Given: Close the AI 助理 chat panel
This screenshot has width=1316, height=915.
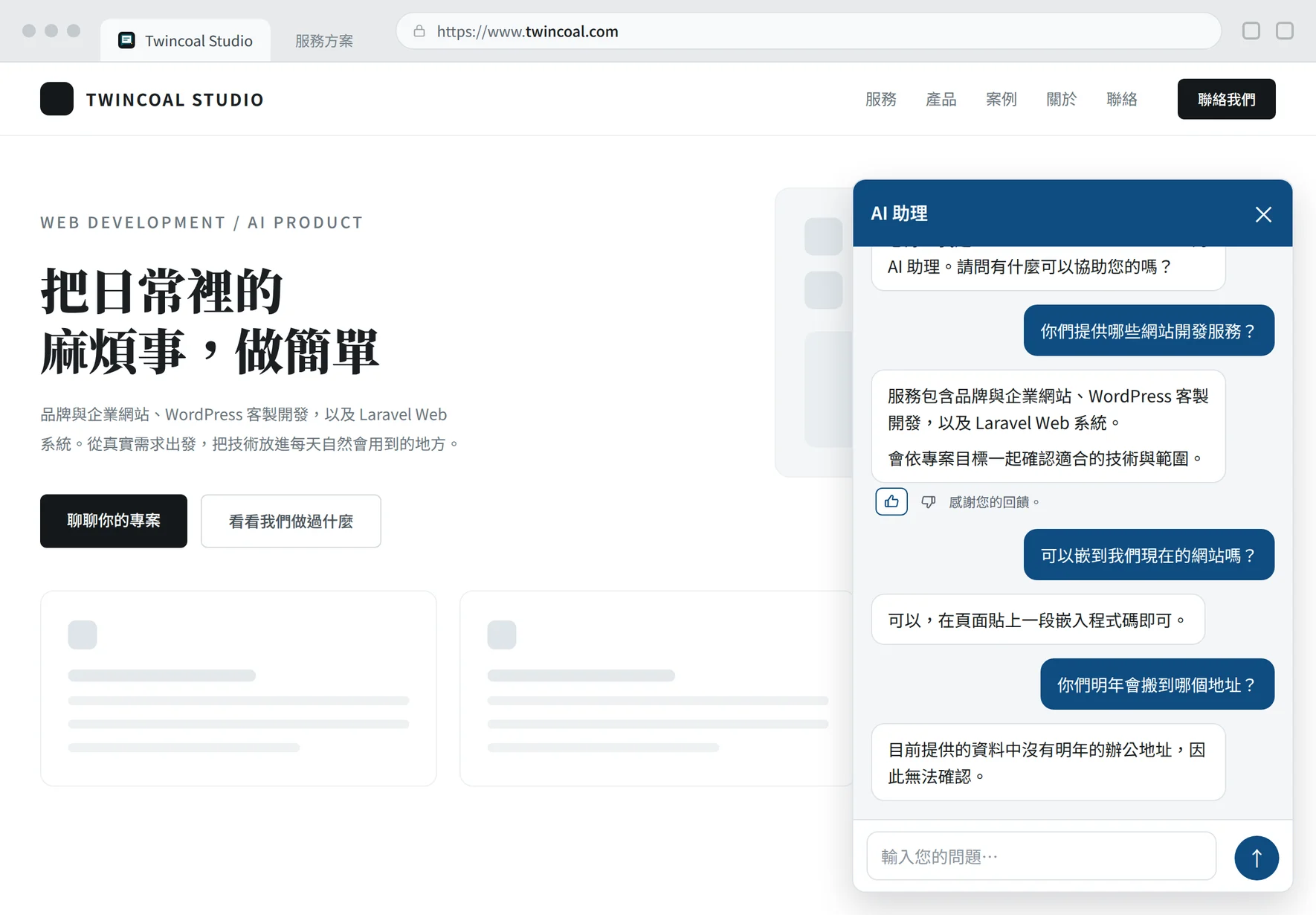Looking at the screenshot, I should point(1263,214).
